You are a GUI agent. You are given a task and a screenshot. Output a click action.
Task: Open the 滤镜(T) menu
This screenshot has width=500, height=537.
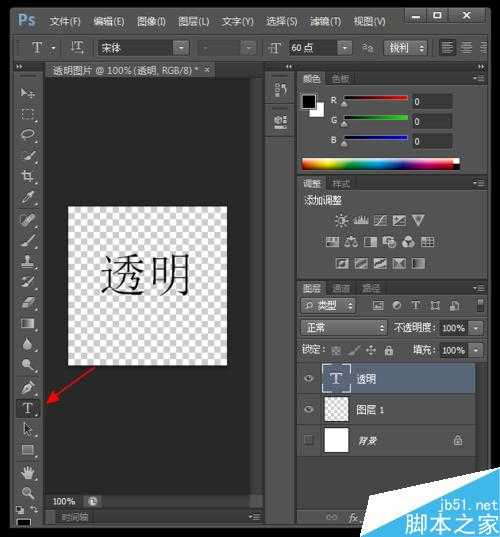click(x=325, y=22)
